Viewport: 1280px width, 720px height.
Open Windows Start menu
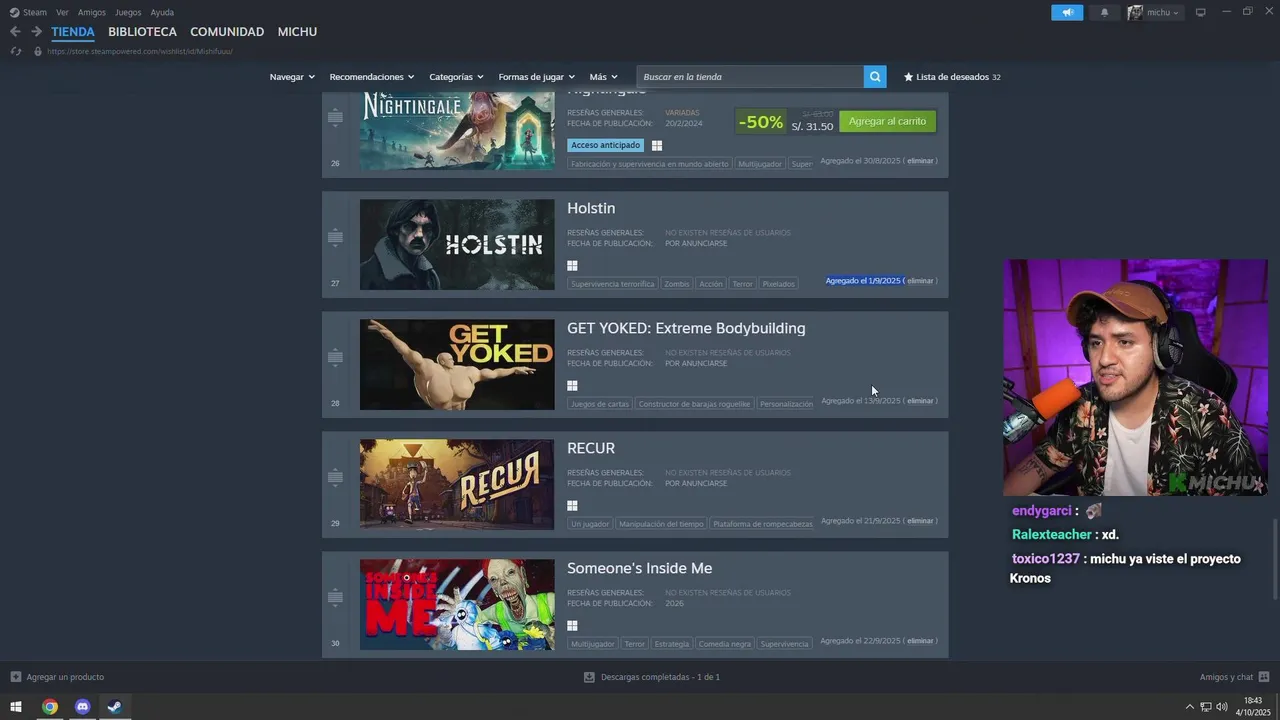[16, 707]
